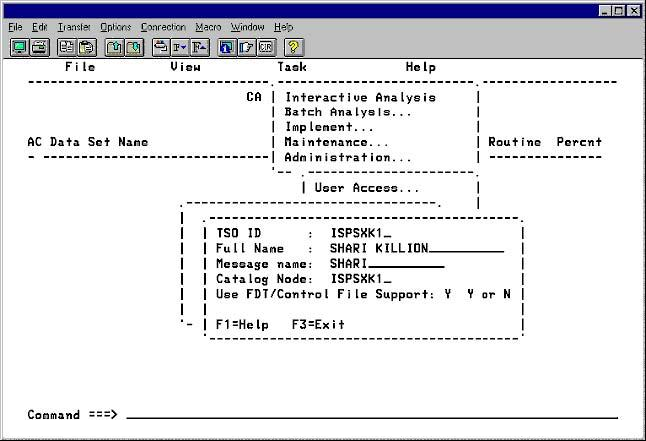
Task: Open the Options menu
Action: click(x=116, y=27)
